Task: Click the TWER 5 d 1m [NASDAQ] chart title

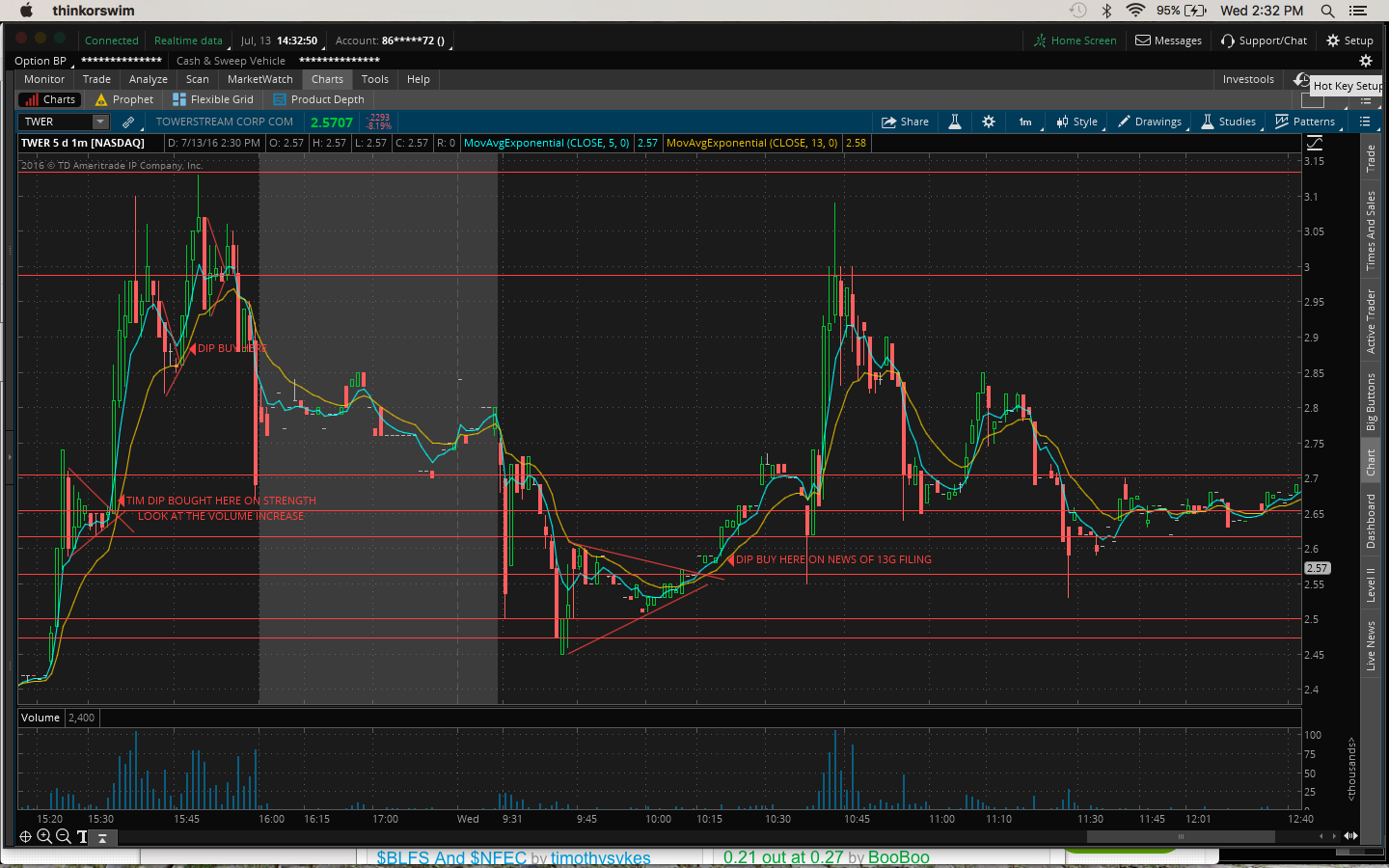Action: coord(83,143)
